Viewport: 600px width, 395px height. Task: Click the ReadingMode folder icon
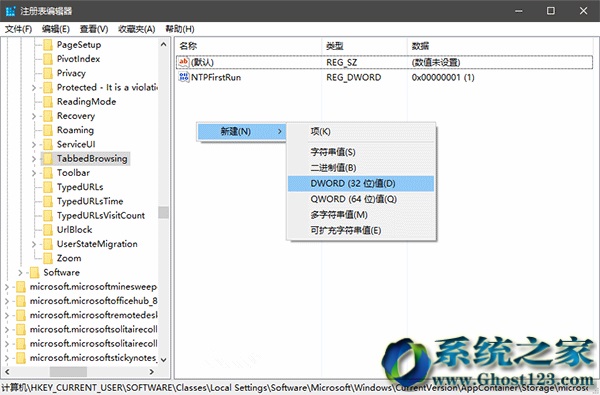pyautogui.click(x=48, y=101)
